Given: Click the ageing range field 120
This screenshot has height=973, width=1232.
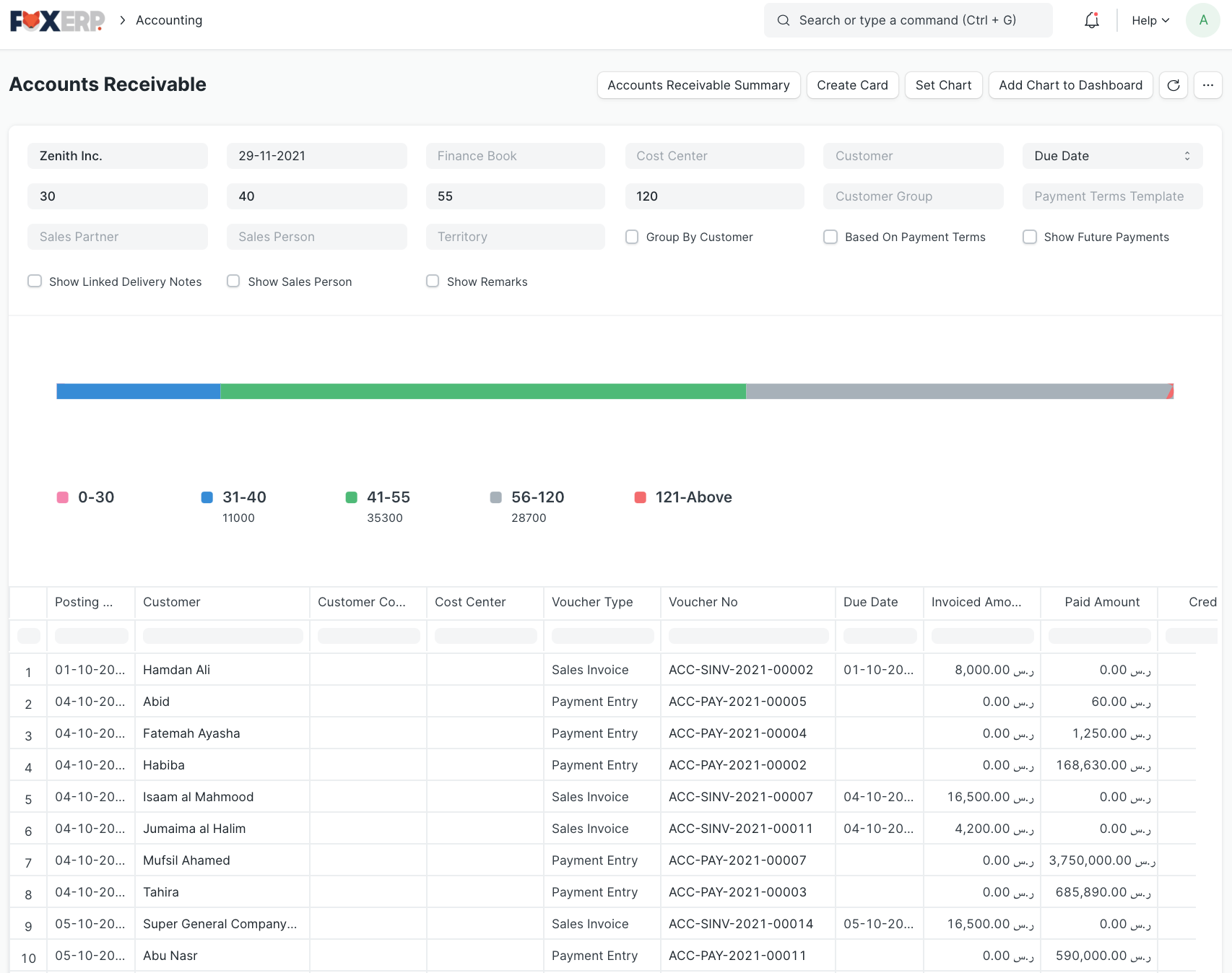Looking at the screenshot, I should [714, 196].
